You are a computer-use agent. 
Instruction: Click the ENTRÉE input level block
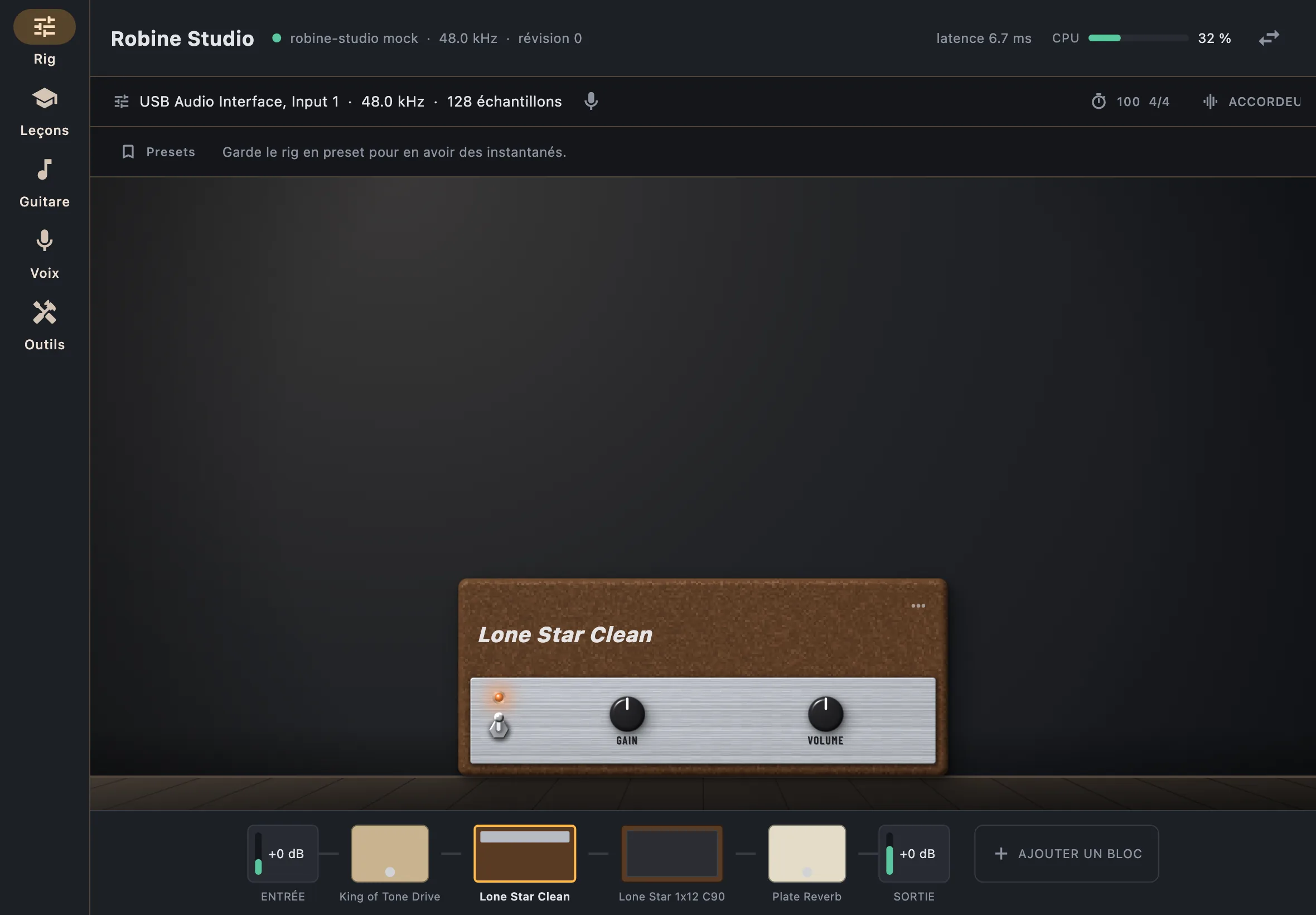(x=283, y=853)
